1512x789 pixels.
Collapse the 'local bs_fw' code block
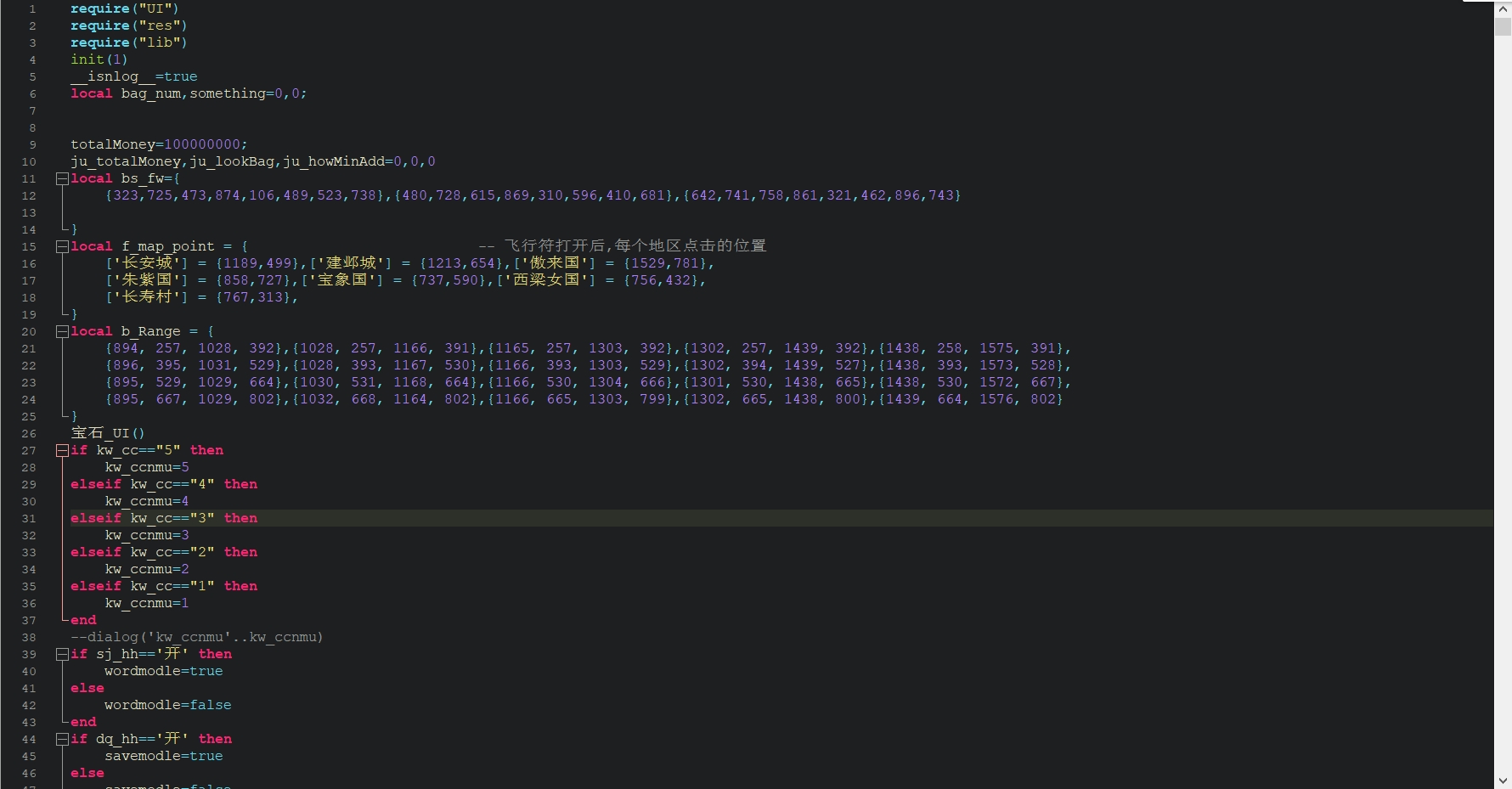(x=62, y=178)
